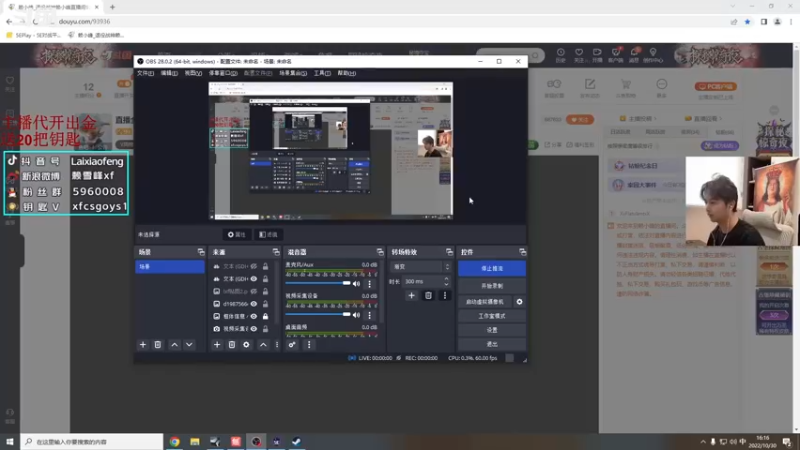Open virtual camera settings gear icon
The width and height of the screenshot is (800, 450).
pos(519,302)
